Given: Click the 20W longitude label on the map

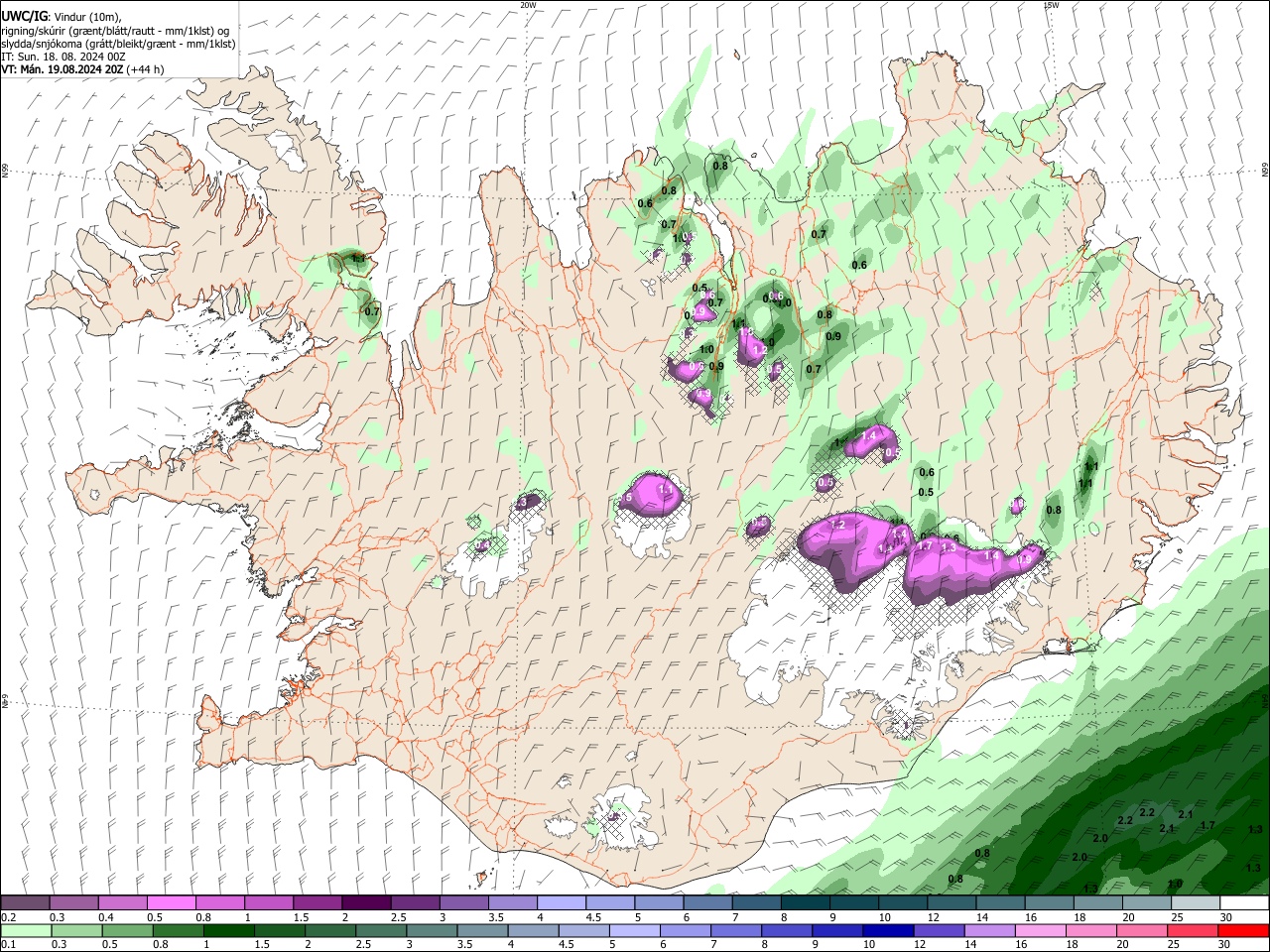Looking at the screenshot, I should (x=528, y=5).
